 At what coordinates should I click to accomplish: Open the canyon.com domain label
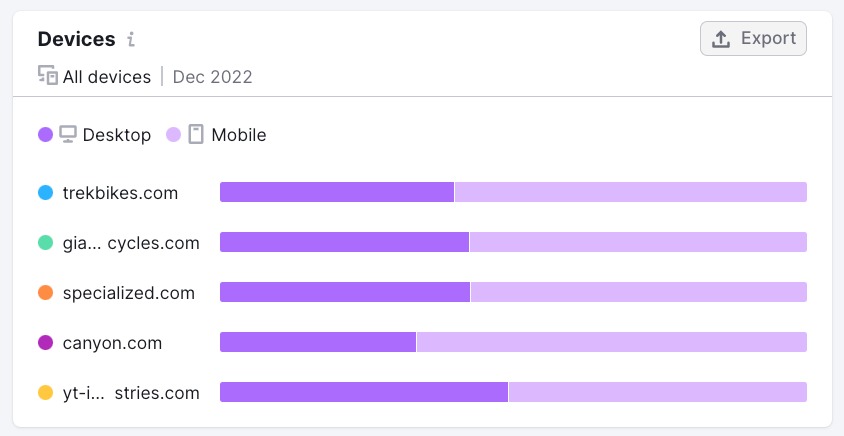point(112,343)
